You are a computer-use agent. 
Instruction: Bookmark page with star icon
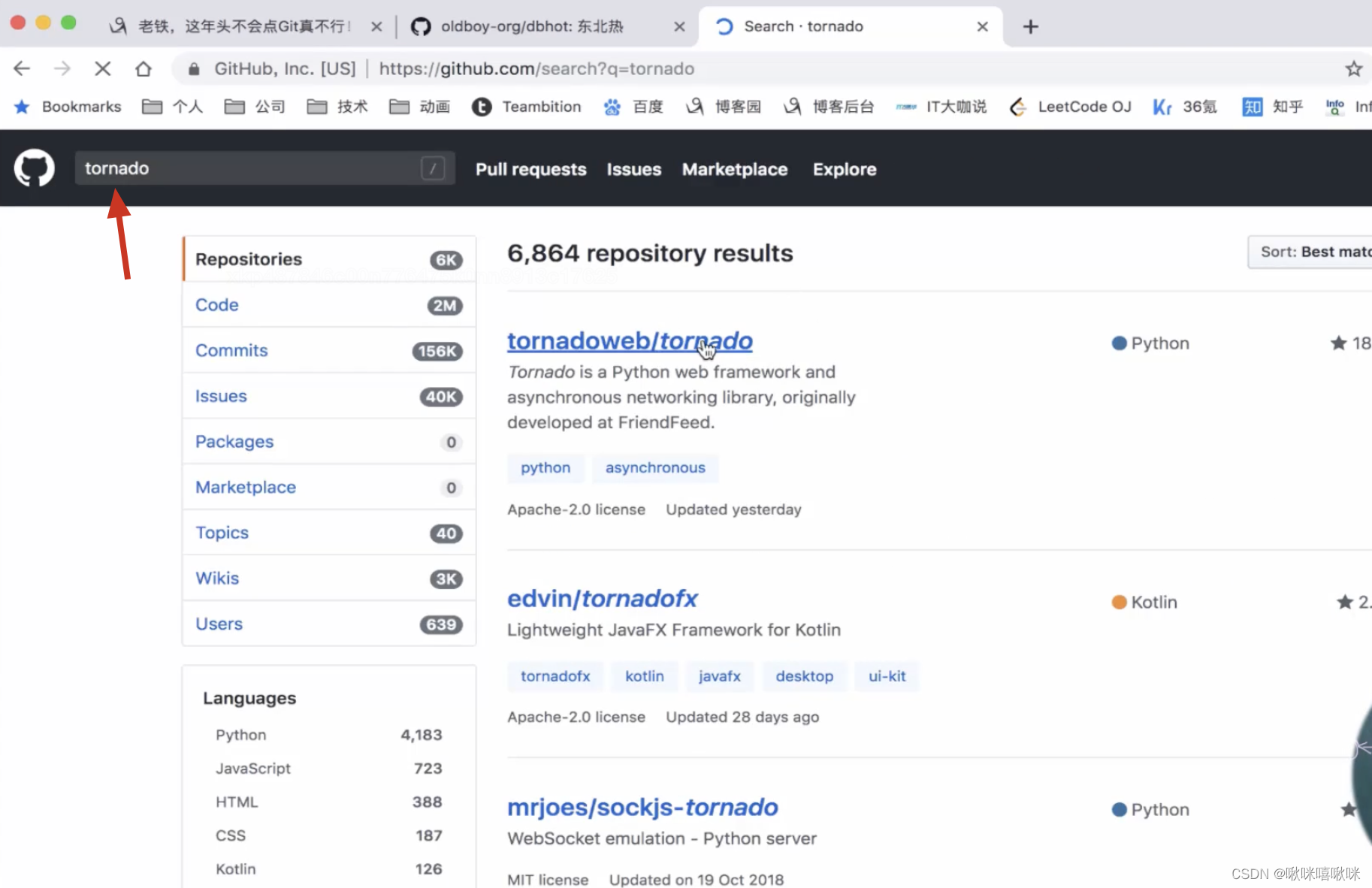pos(1353,69)
